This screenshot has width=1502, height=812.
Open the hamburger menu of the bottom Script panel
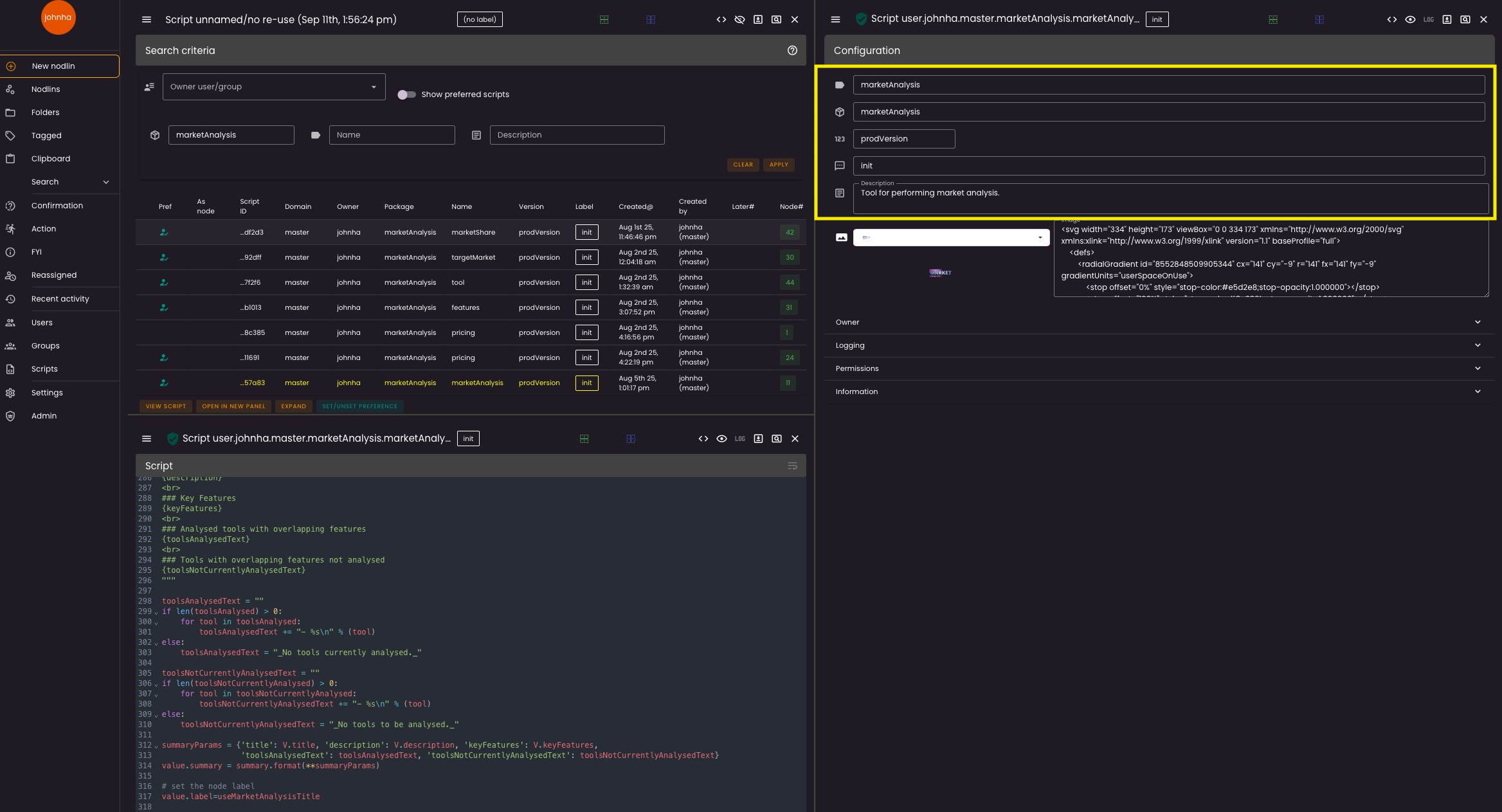pos(147,438)
